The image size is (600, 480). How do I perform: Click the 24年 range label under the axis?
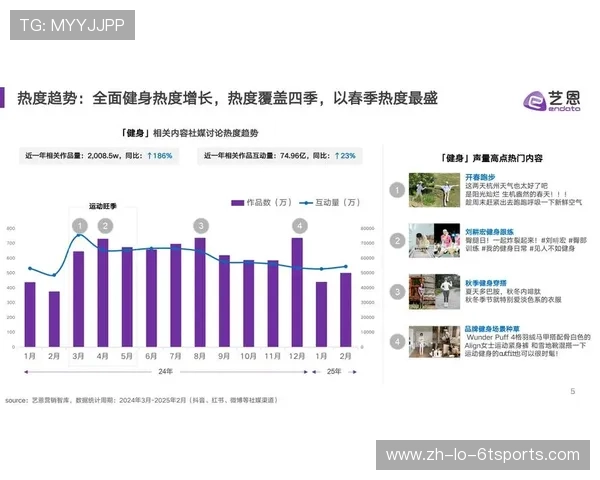(165, 371)
